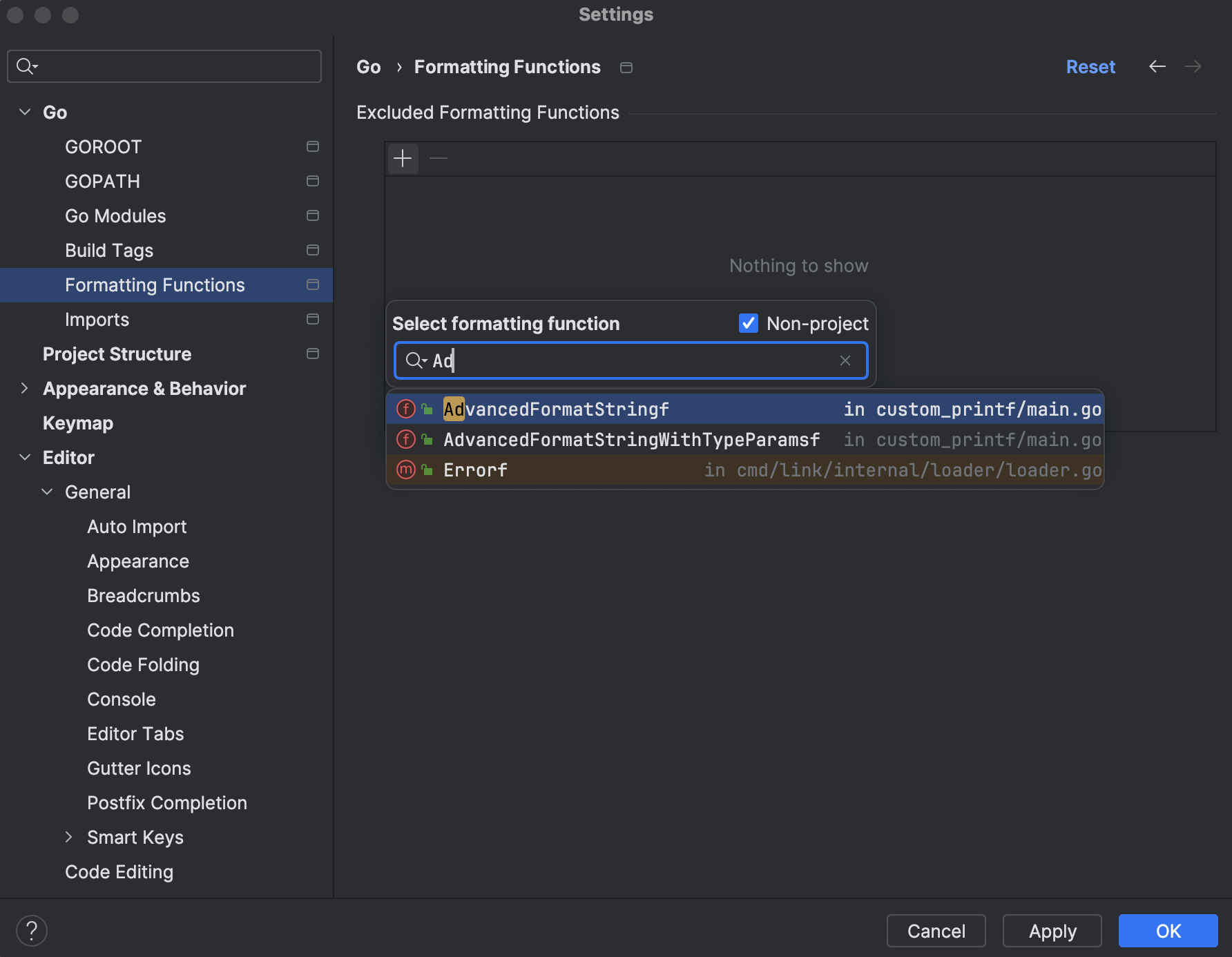Click the project-level icon beside GOROOT
The width and height of the screenshot is (1232, 957).
coord(313,146)
